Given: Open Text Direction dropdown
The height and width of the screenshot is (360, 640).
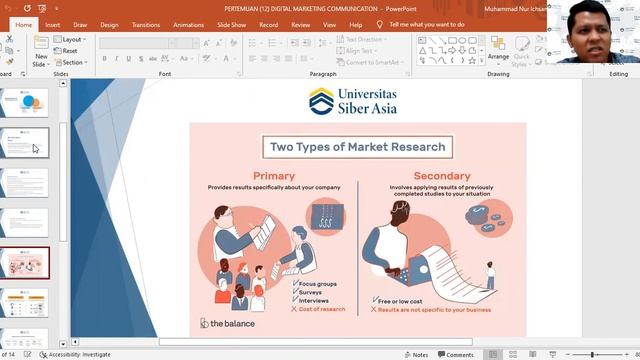Looking at the screenshot, I should click(x=362, y=39).
